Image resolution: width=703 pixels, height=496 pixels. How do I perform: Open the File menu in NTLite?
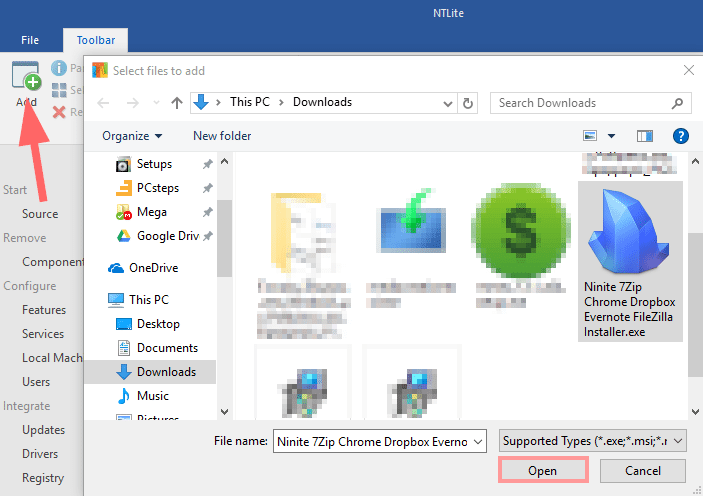click(x=30, y=40)
